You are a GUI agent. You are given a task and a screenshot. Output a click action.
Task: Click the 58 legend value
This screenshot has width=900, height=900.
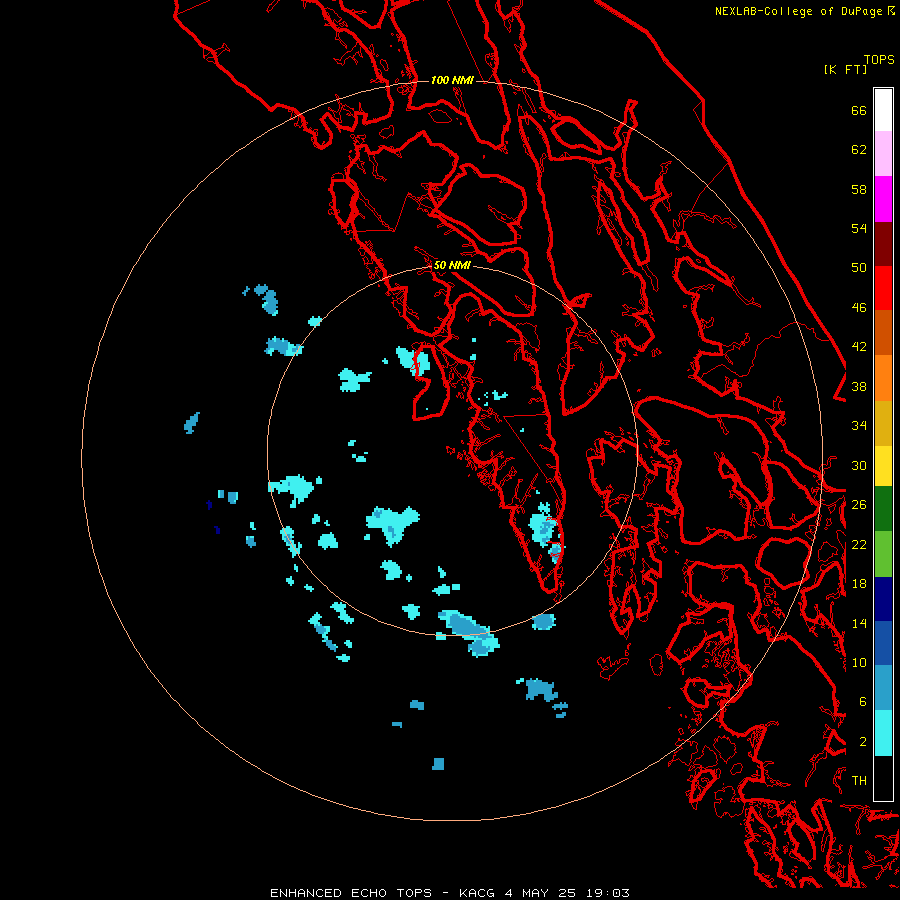[x=859, y=189]
